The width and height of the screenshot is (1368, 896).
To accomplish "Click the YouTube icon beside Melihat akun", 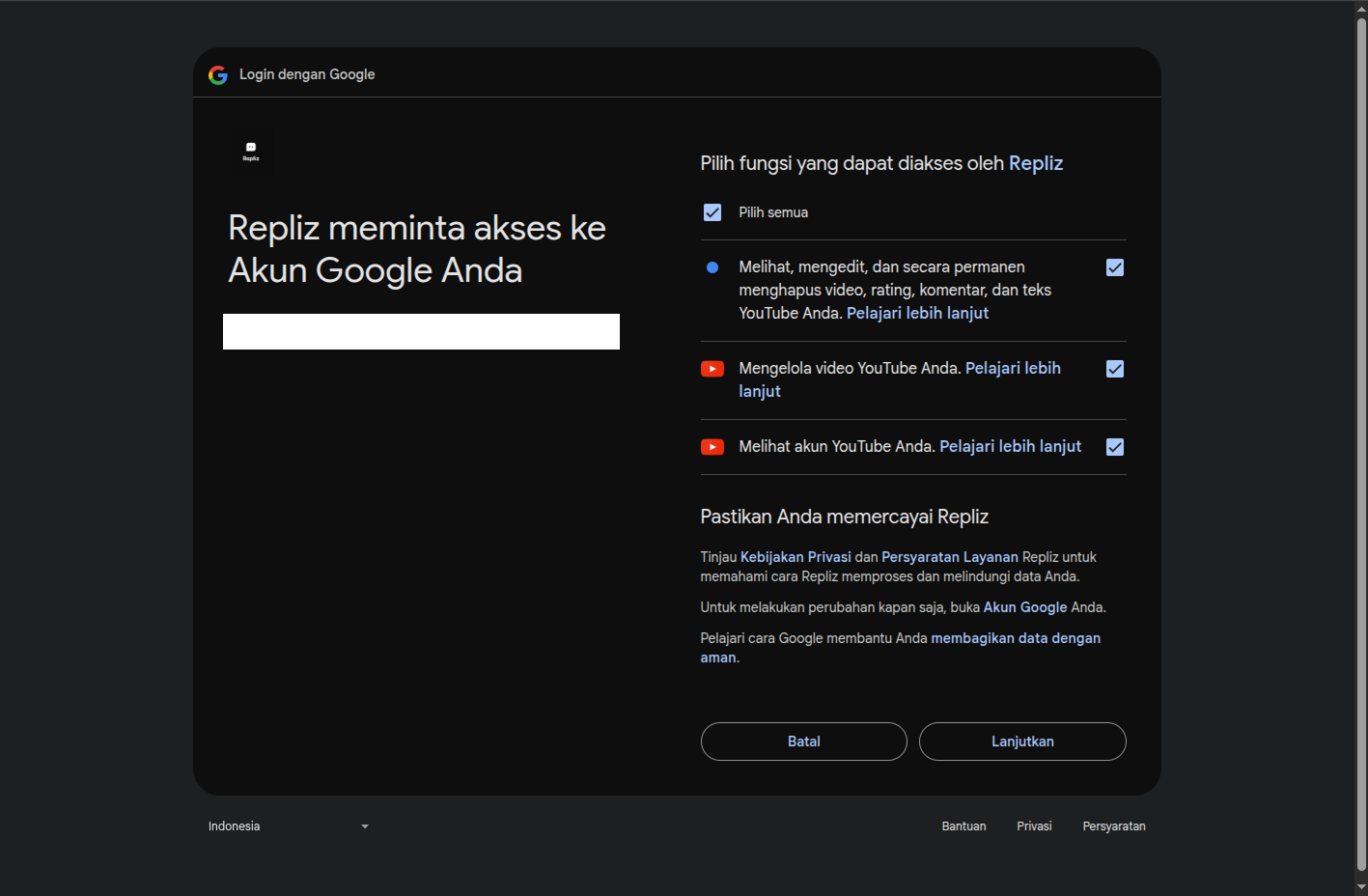I will pyautogui.click(x=712, y=447).
